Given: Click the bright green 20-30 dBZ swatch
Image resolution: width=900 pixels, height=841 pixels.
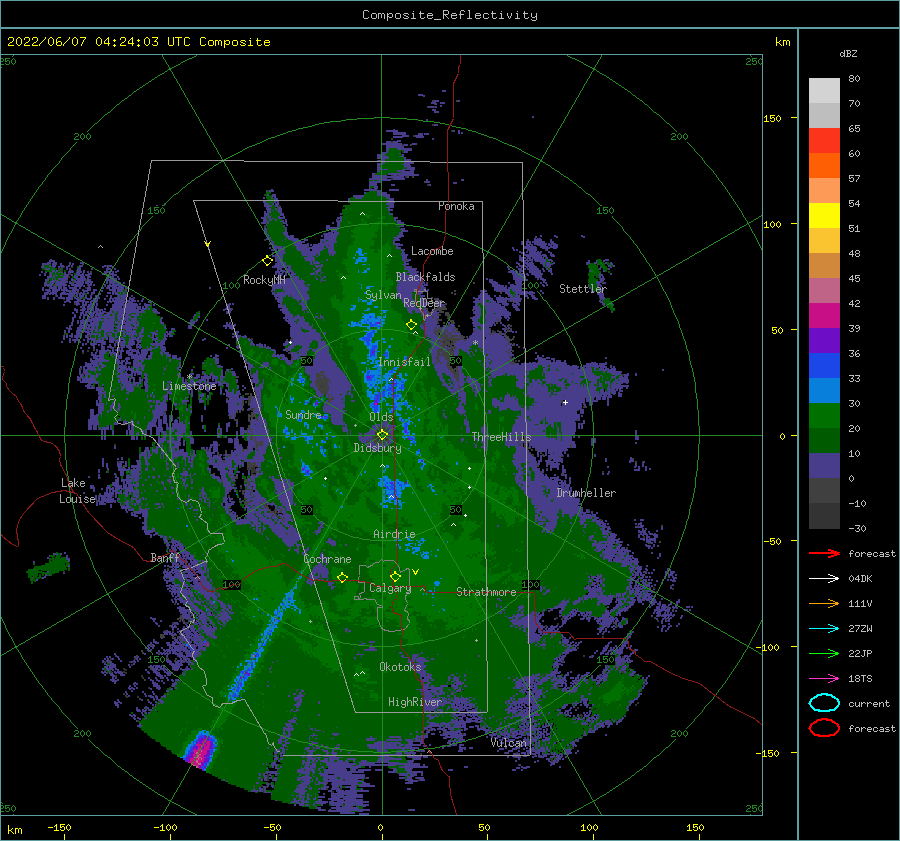Looking at the screenshot, I should point(824,416).
